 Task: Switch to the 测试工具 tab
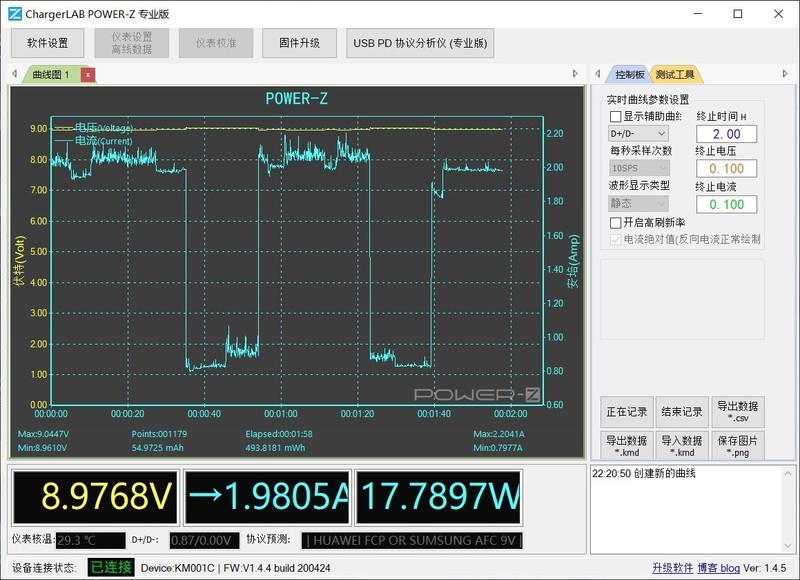pos(676,72)
